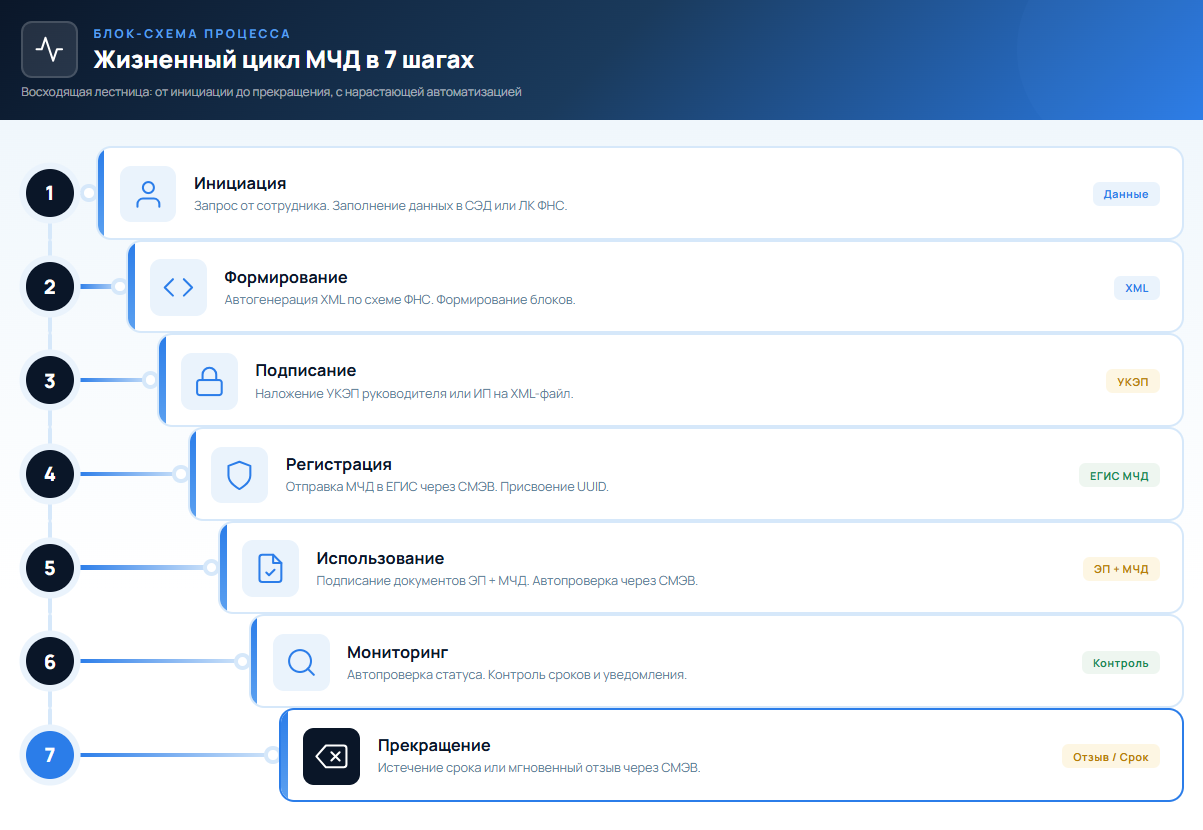Click the backspace delete icon for Прекращение
This screenshot has width=1203, height=830.
tap(332, 756)
